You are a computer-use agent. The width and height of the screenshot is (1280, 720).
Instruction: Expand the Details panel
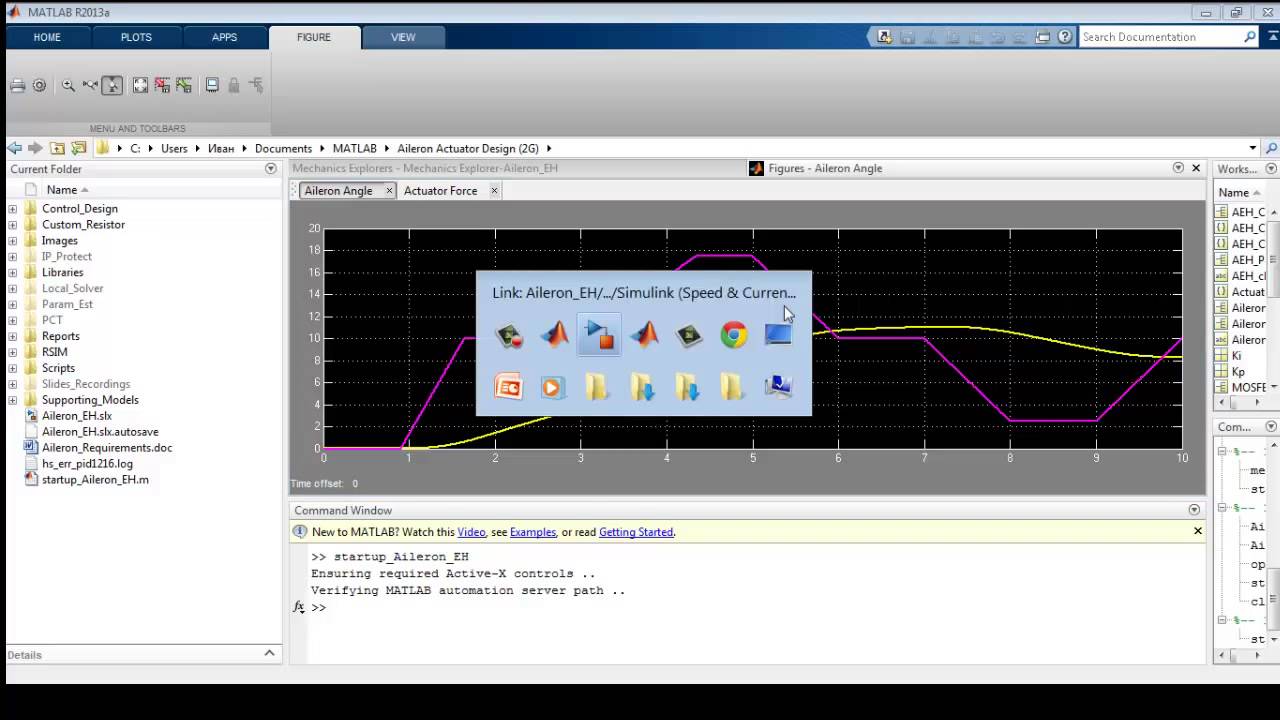(x=269, y=654)
